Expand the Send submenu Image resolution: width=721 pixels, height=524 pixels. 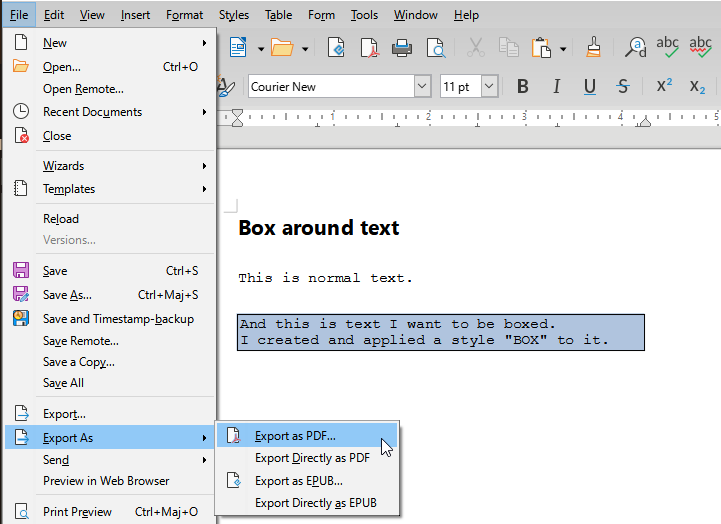(110, 460)
